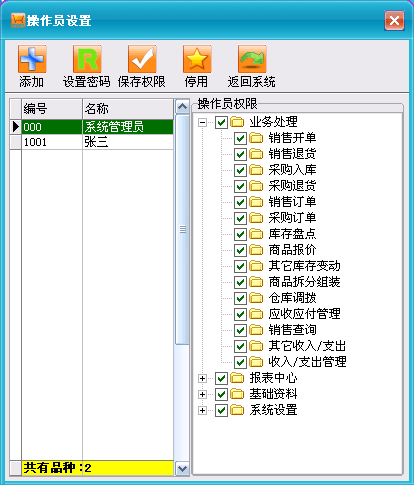Image resolution: width=414 pixels, height=485 pixels.
Task: Click the folder icon beside 报表中心
Action: [237, 378]
